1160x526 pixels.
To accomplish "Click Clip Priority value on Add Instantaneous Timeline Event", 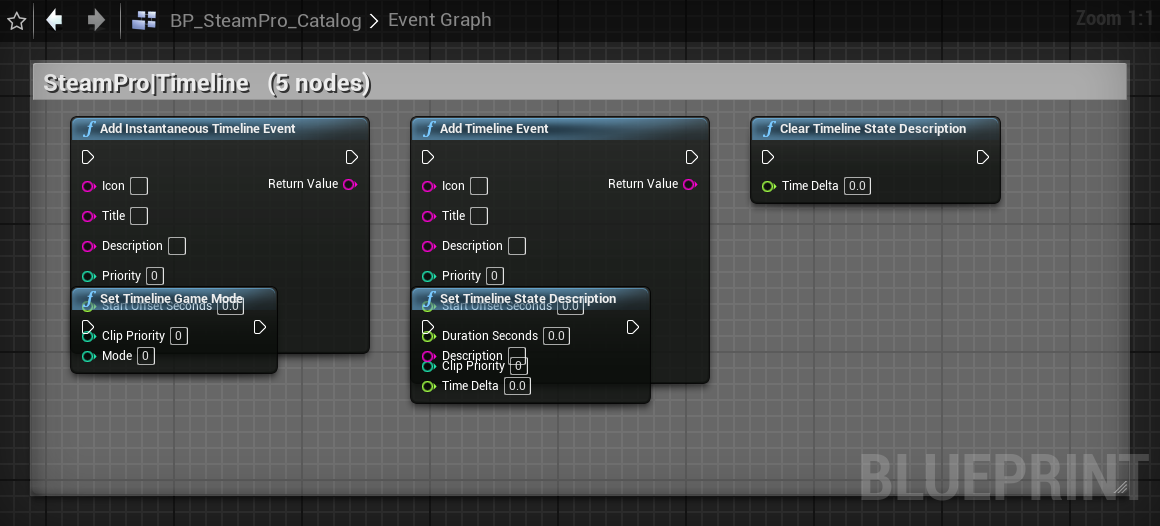I will pos(179,336).
